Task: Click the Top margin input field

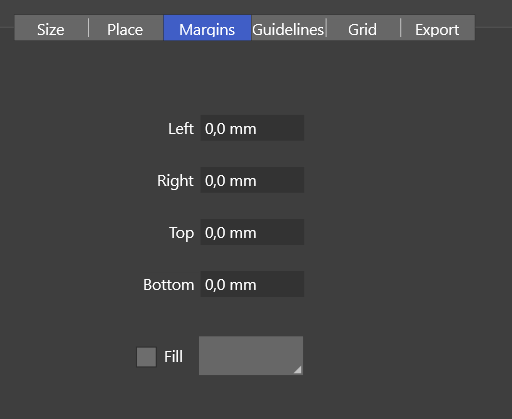Action: coord(252,232)
